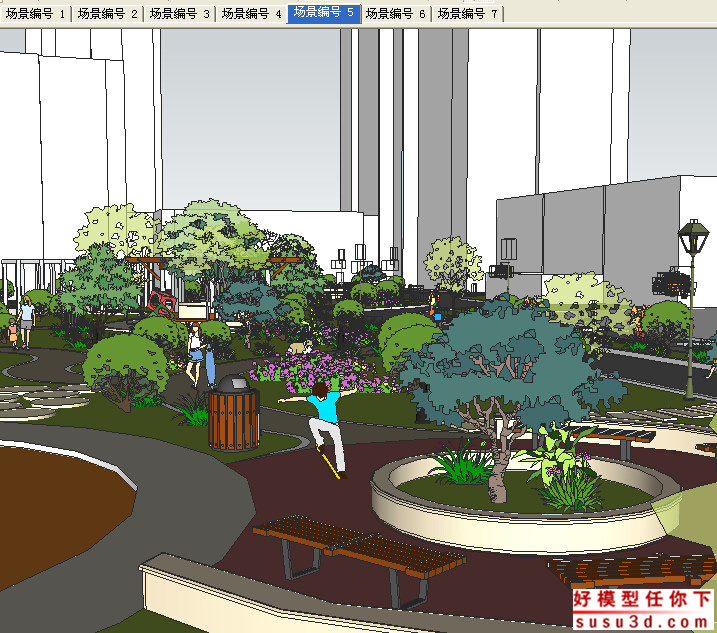Image resolution: width=717 pixels, height=633 pixels.
Task: Click the active 场景编号 5 tab
Action: 324,13
